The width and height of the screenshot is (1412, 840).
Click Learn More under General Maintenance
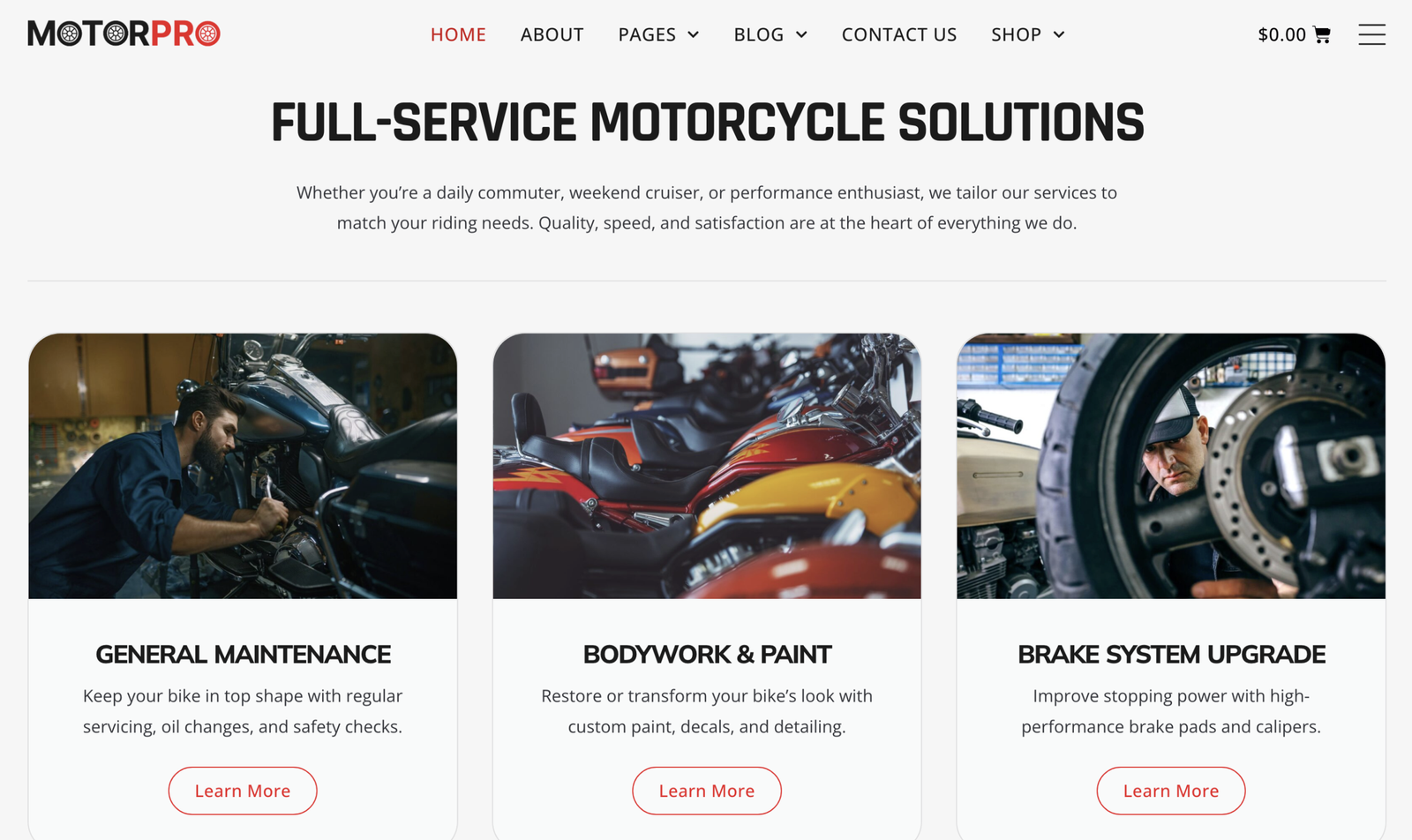click(x=243, y=791)
